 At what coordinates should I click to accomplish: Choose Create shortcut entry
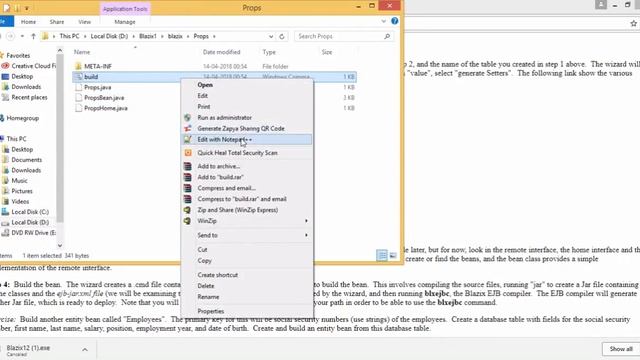click(218, 275)
